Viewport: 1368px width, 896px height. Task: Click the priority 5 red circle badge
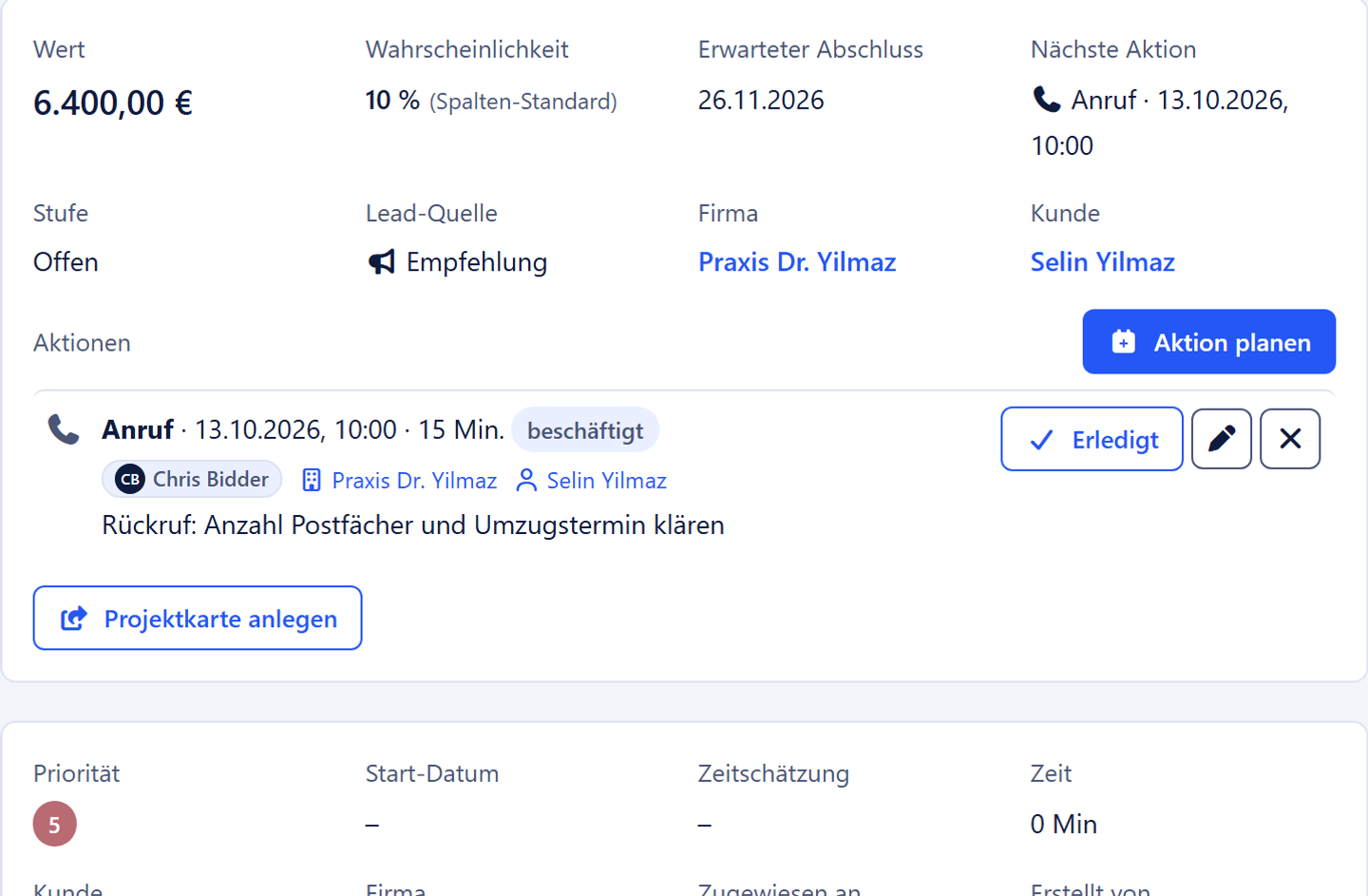coord(54,824)
